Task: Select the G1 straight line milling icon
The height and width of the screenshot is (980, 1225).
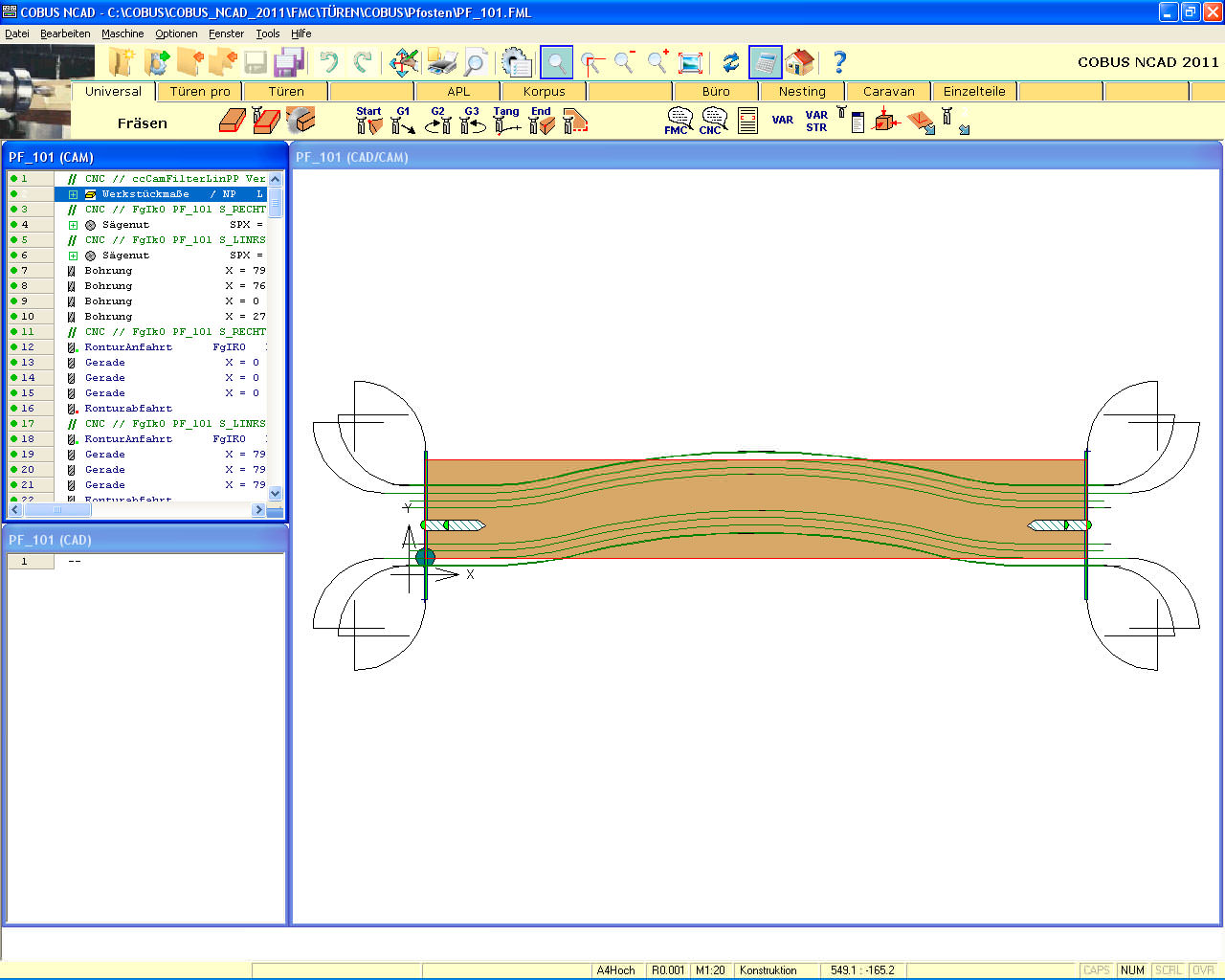Action: pyautogui.click(x=403, y=121)
